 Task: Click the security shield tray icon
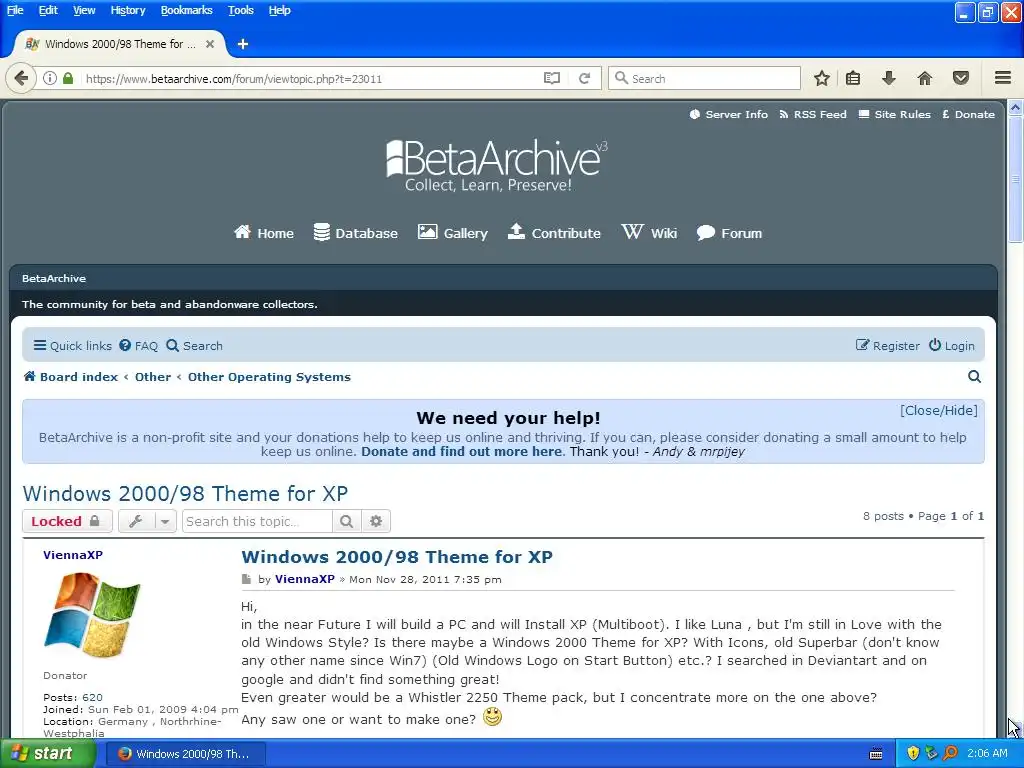[x=913, y=754]
